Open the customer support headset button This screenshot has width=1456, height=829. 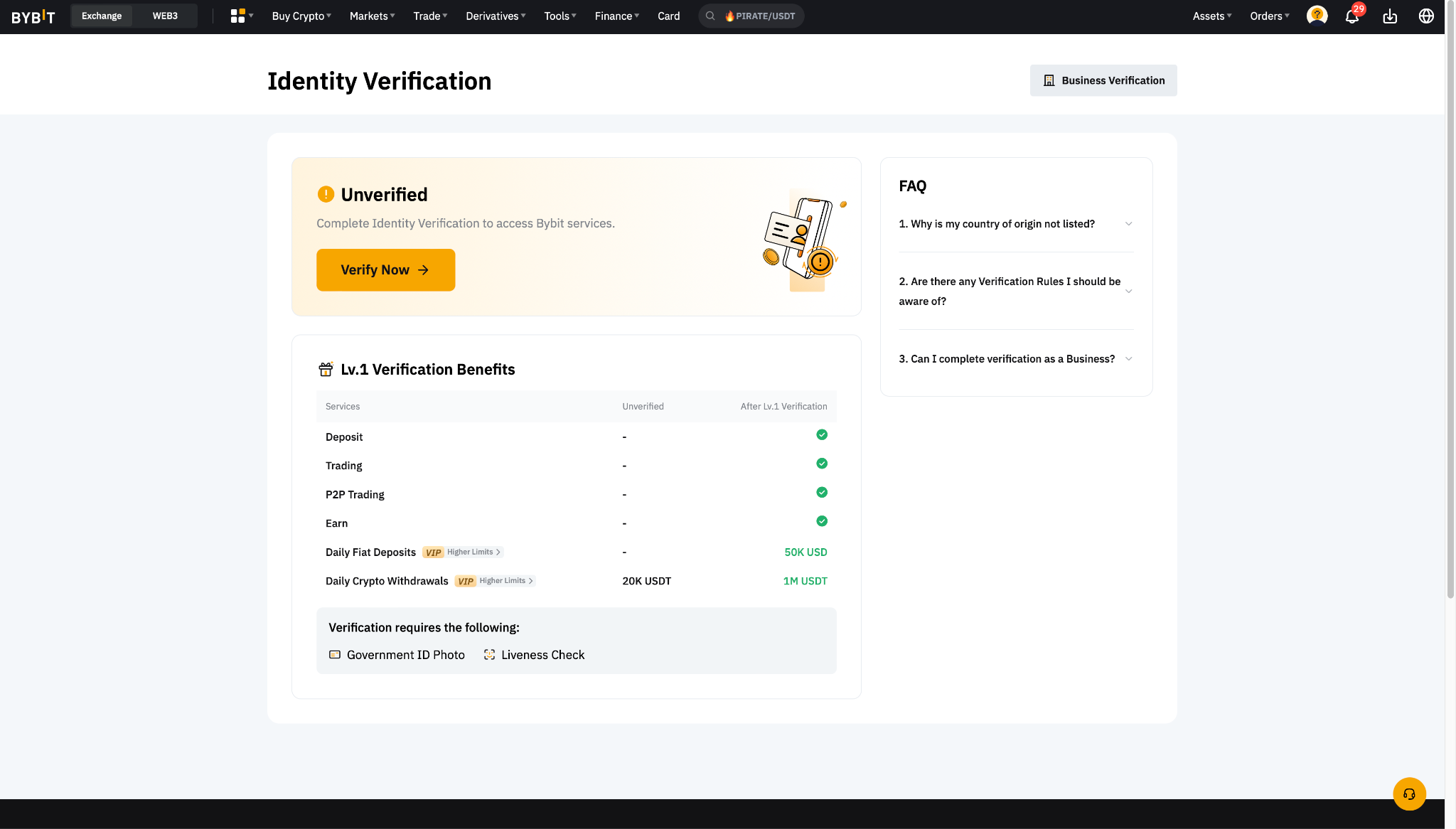(1409, 793)
